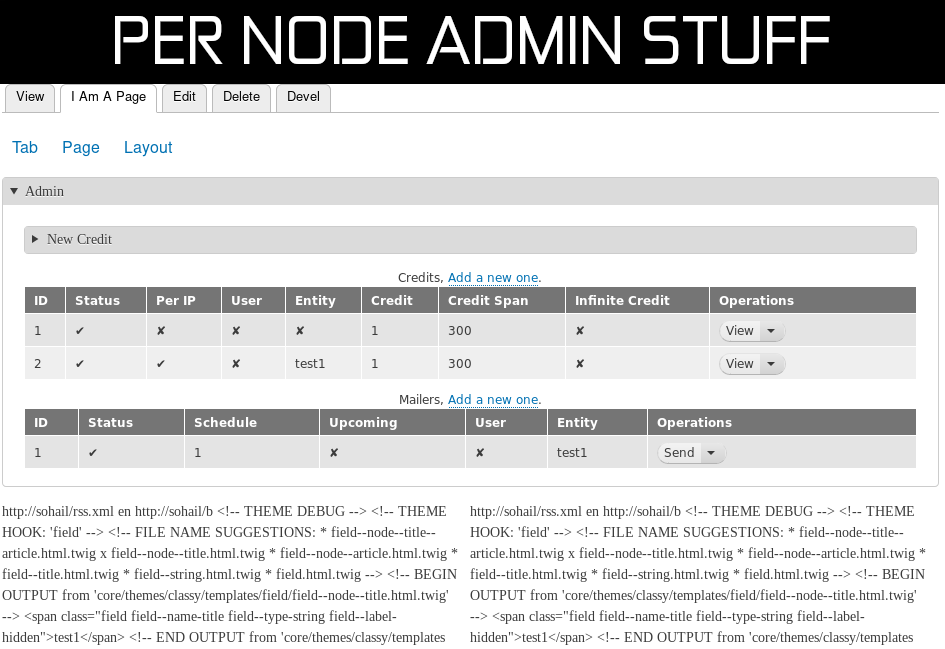Viewport: 945px width, 649px height.
Task: Click Upcoming cross mark in mailer row
Action: pos(333,453)
